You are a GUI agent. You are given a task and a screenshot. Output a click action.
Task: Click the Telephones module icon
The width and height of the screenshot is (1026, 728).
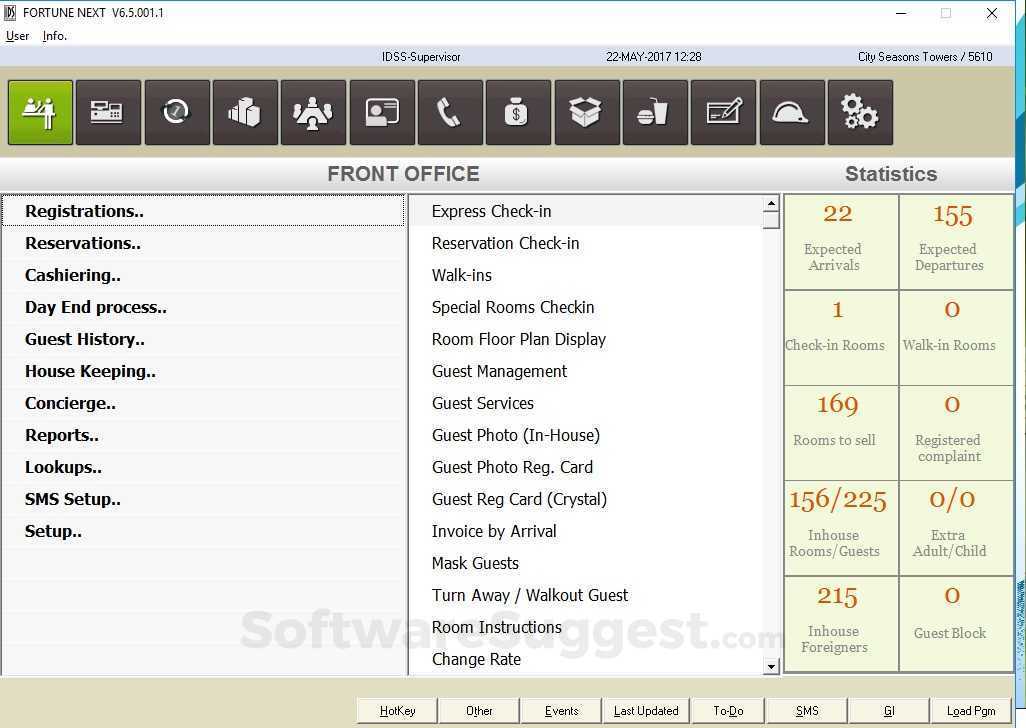[450, 112]
